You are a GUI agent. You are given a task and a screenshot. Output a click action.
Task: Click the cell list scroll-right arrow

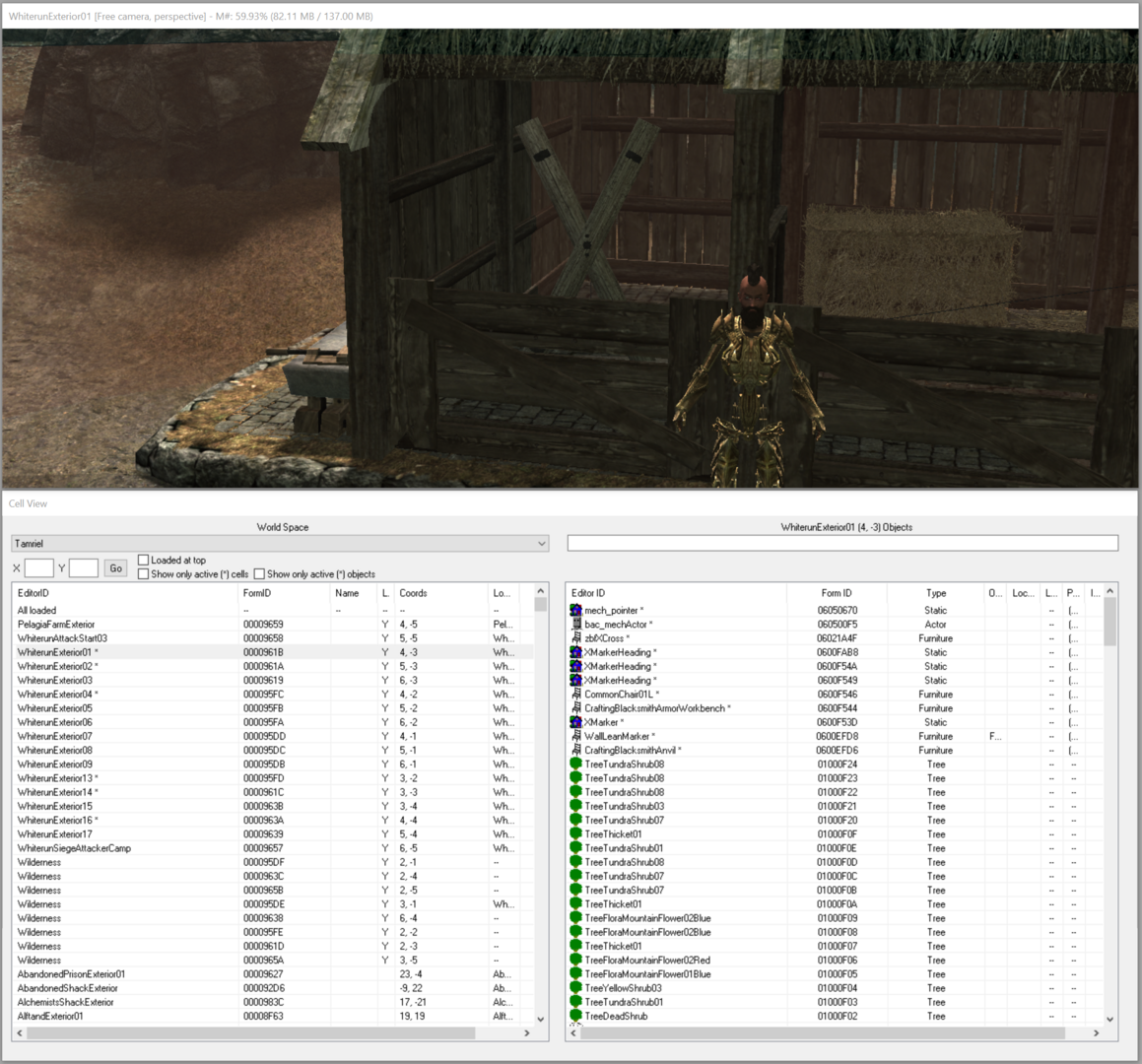[x=527, y=1032]
